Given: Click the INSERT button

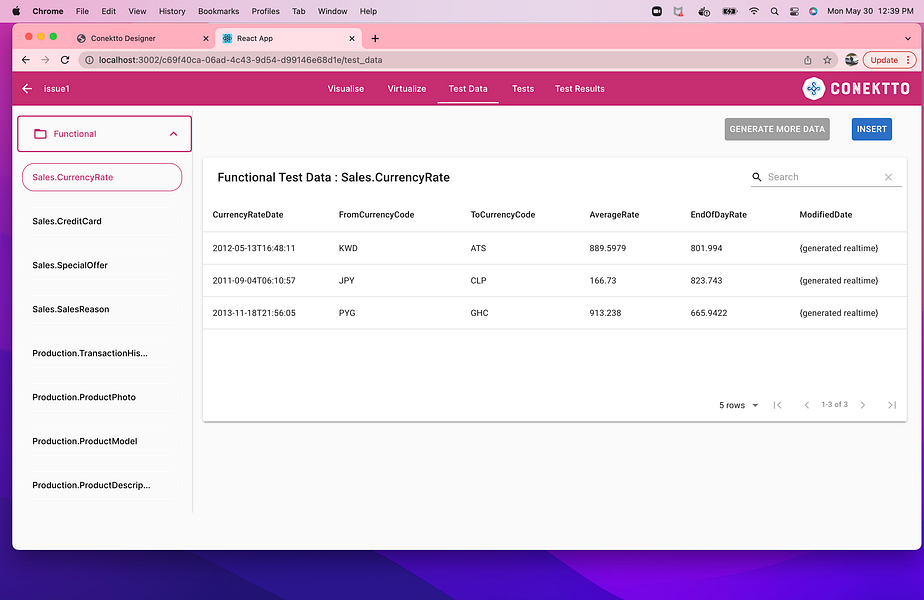Looking at the screenshot, I should [x=872, y=129].
